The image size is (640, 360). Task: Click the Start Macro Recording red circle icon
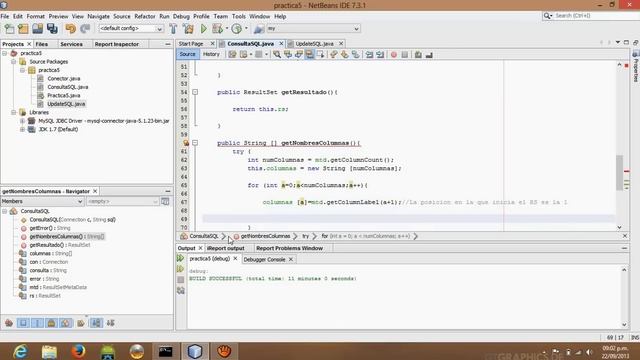tap(393, 55)
